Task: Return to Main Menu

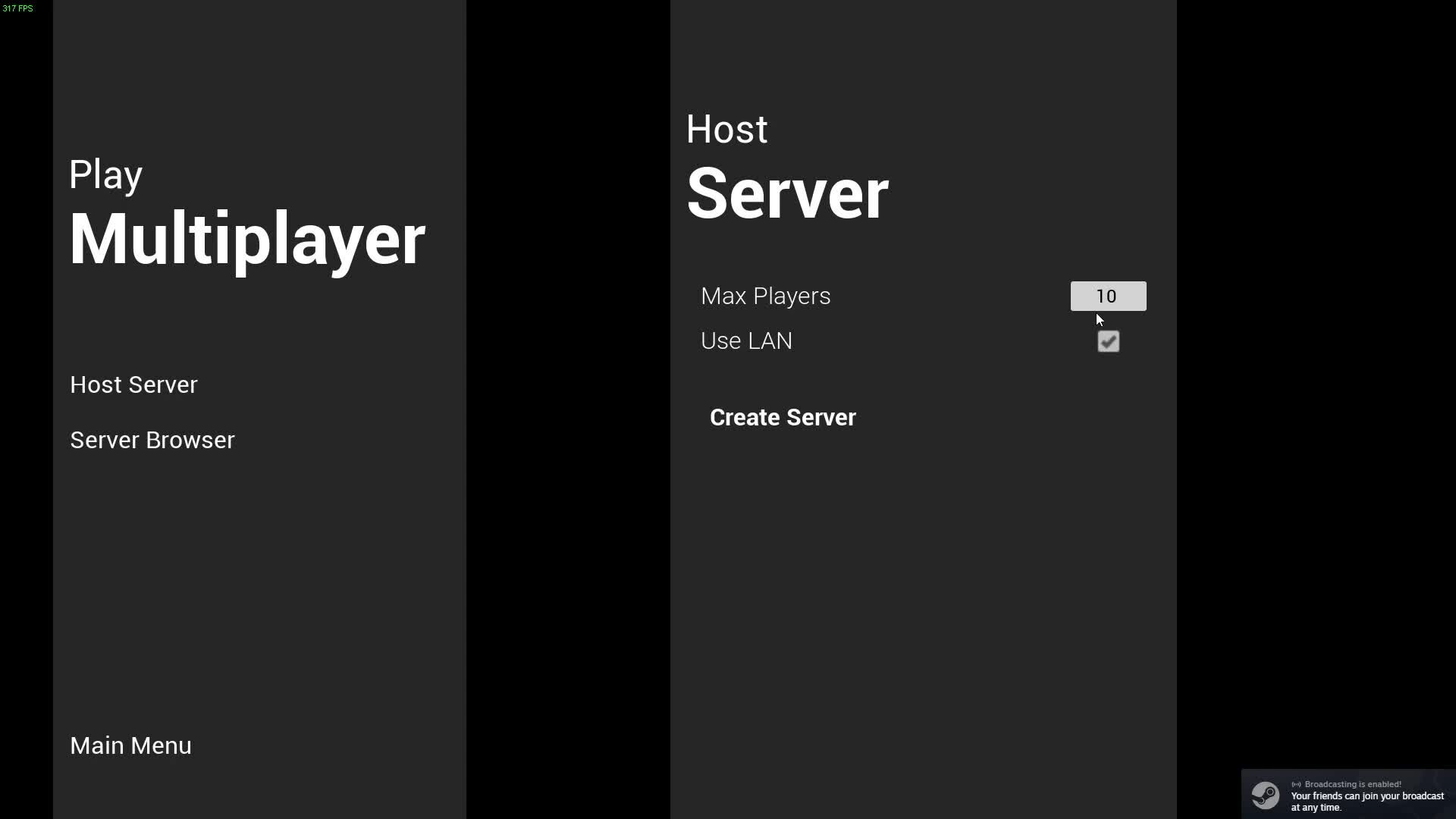Action: click(130, 745)
